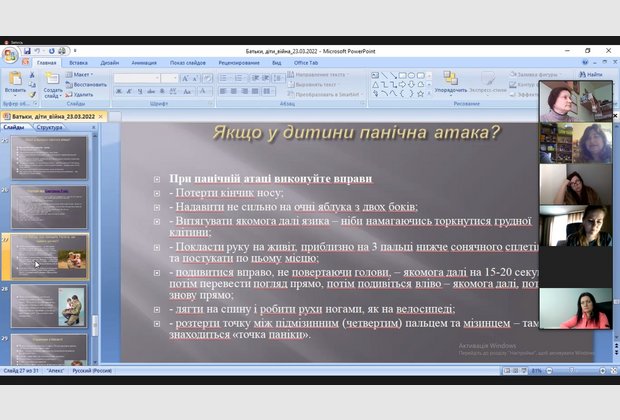
Task: Open the Вставка ribbon tab
Action: click(78, 63)
